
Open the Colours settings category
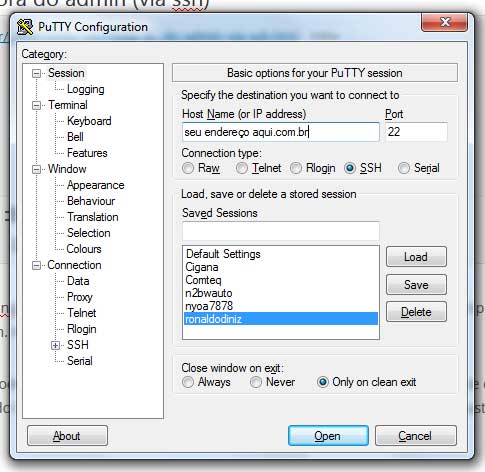pyautogui.click(x=84, y=249)
